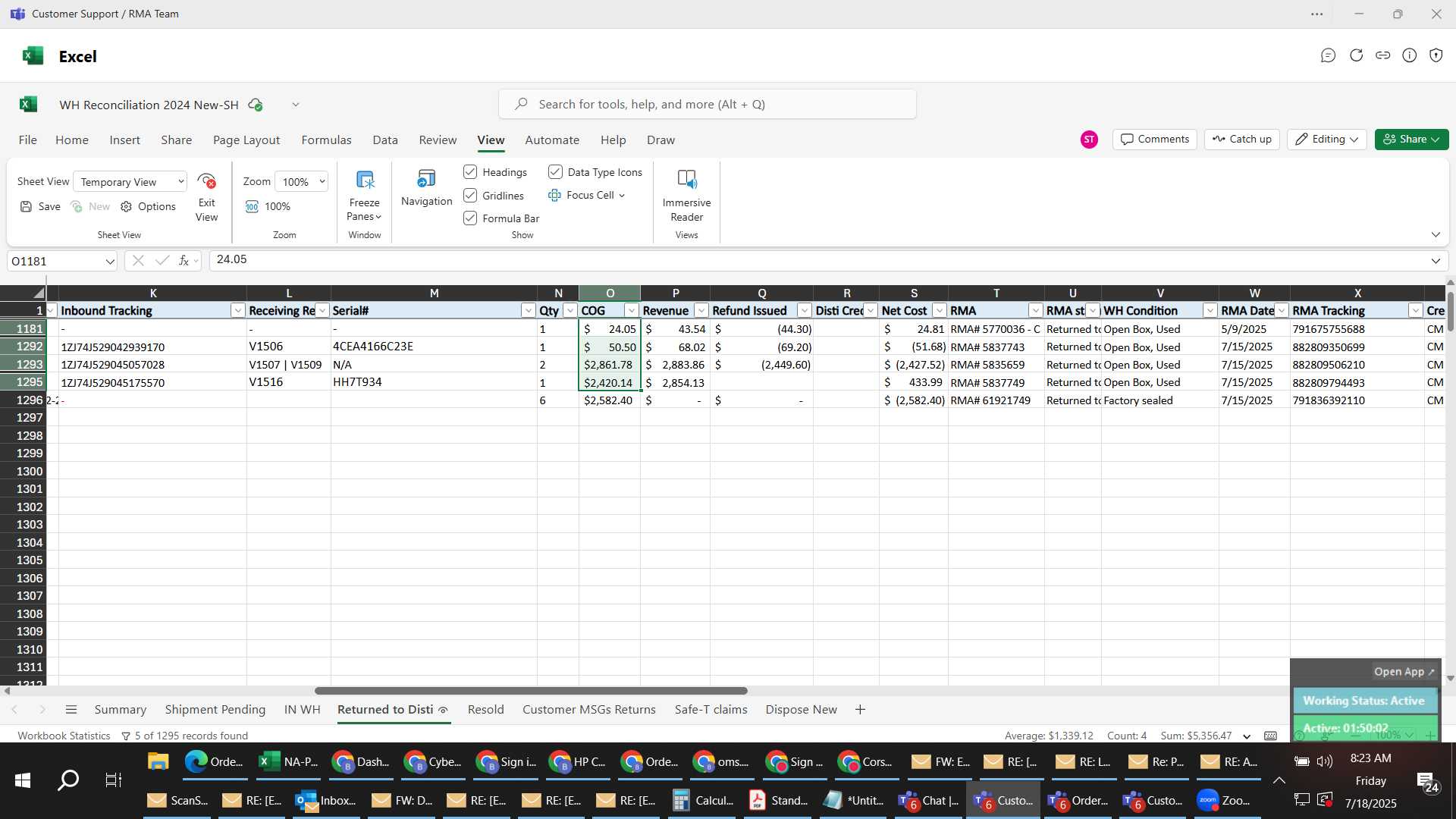Image resolution: width=1456 pixels, height=819 pixels.
Task: Click the Select All corner triangle
Action: coord(38,293)
